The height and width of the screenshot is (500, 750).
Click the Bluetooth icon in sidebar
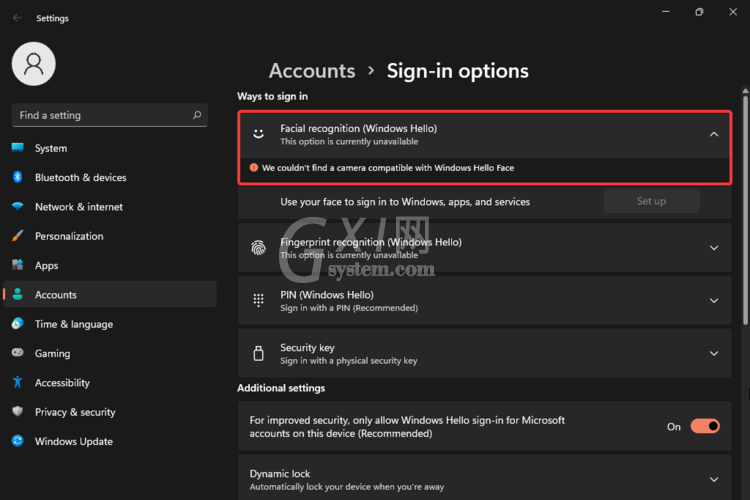[18, 177]
